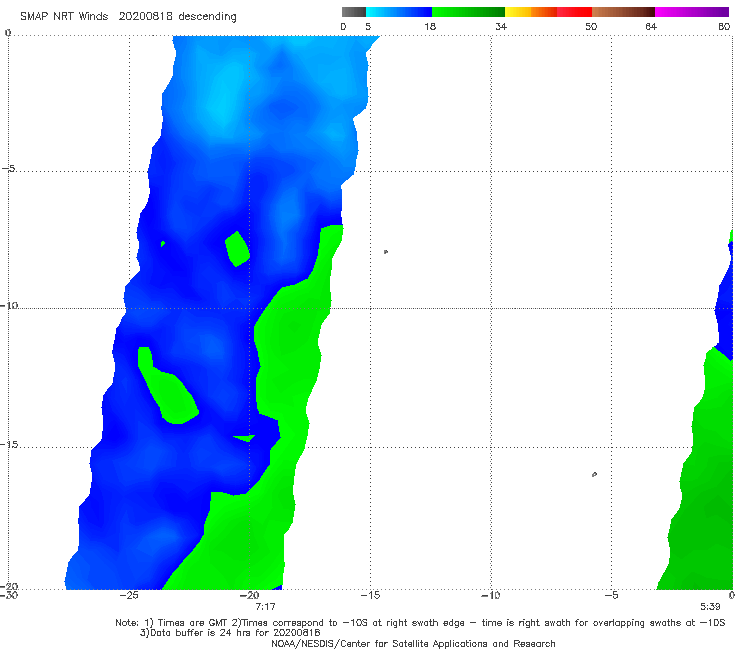Viewport: 740px width, 650px height.
Task: Click the "3)Data buffer is 24 hrs" note
Action: tap(230, 633)
